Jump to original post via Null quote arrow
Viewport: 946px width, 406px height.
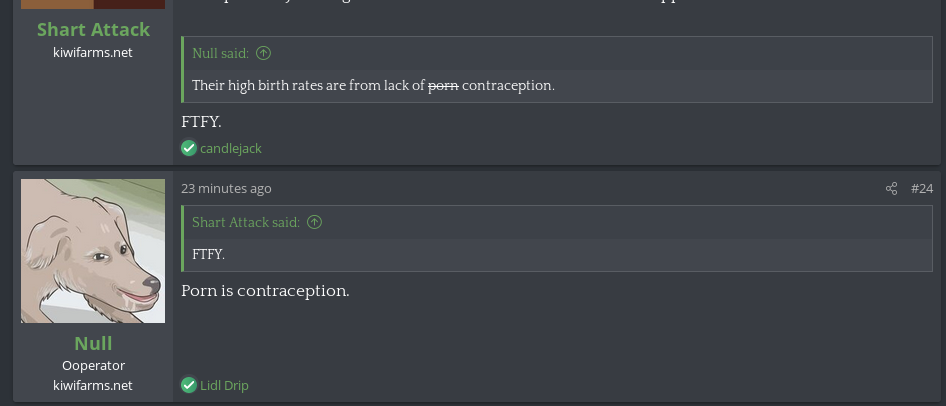point(263,53)
